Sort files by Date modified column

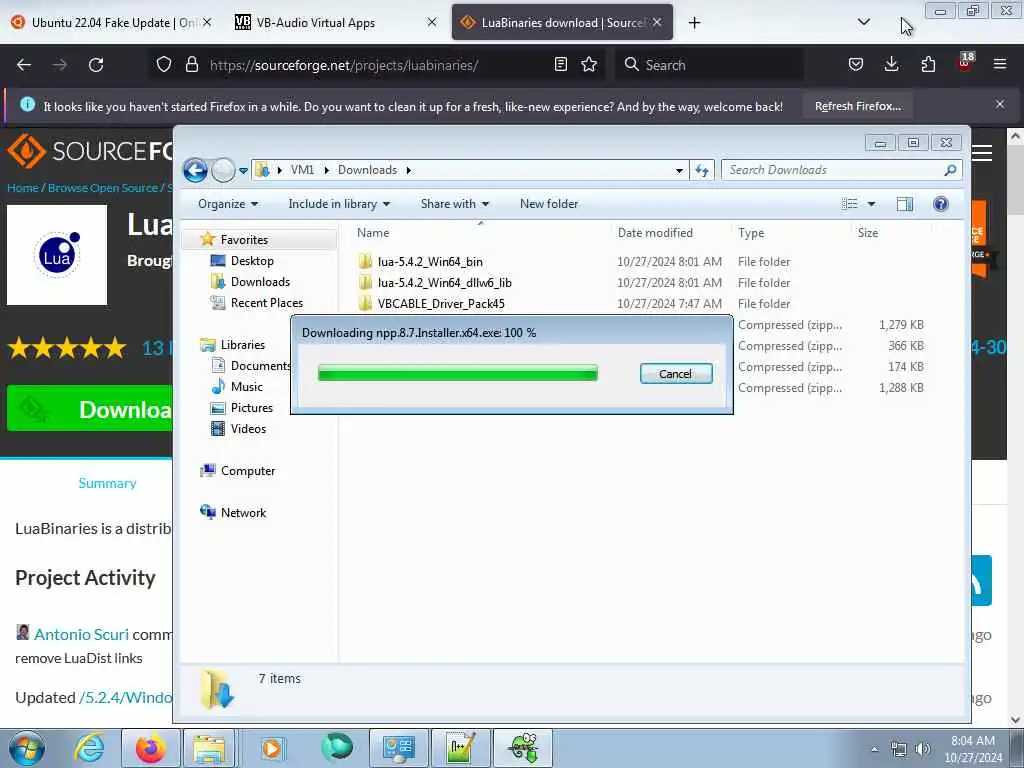[669, 232]
